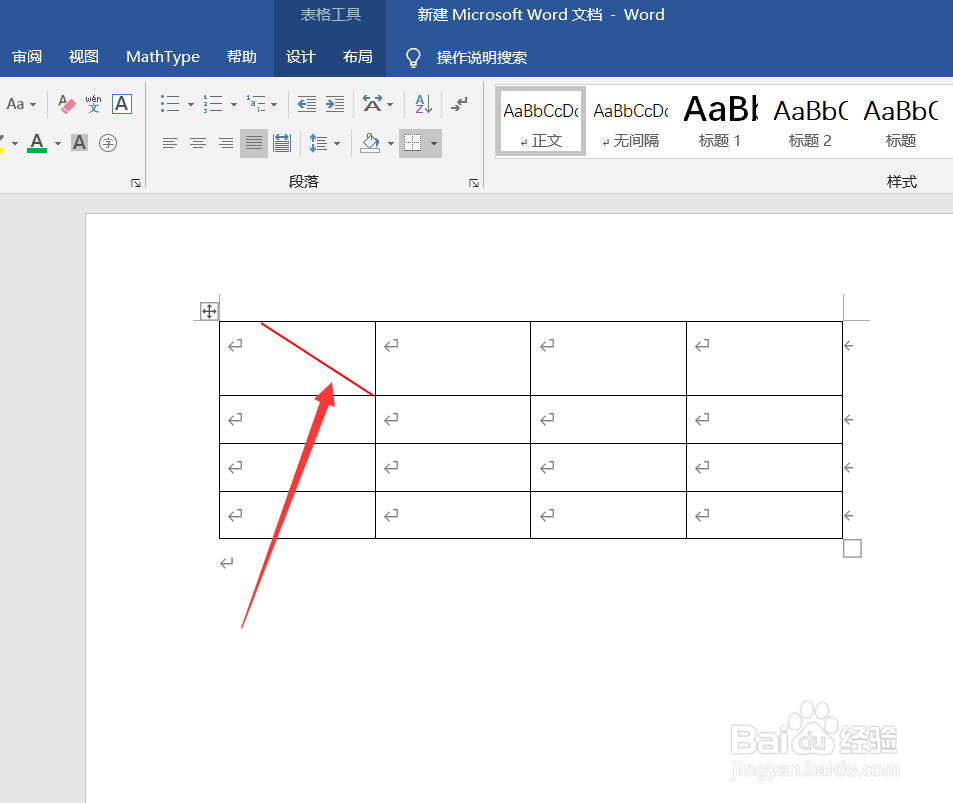Expand the font color dropdown arrow
This screenshot has height=803, width=953.
(x=58, y=143)
